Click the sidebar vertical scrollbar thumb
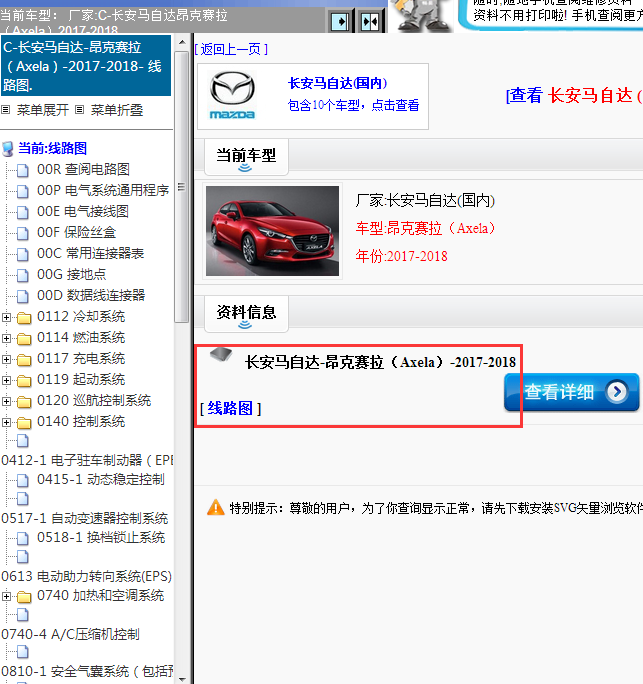The height and width of the screenshot is (684, 643). tap(181, 187)
